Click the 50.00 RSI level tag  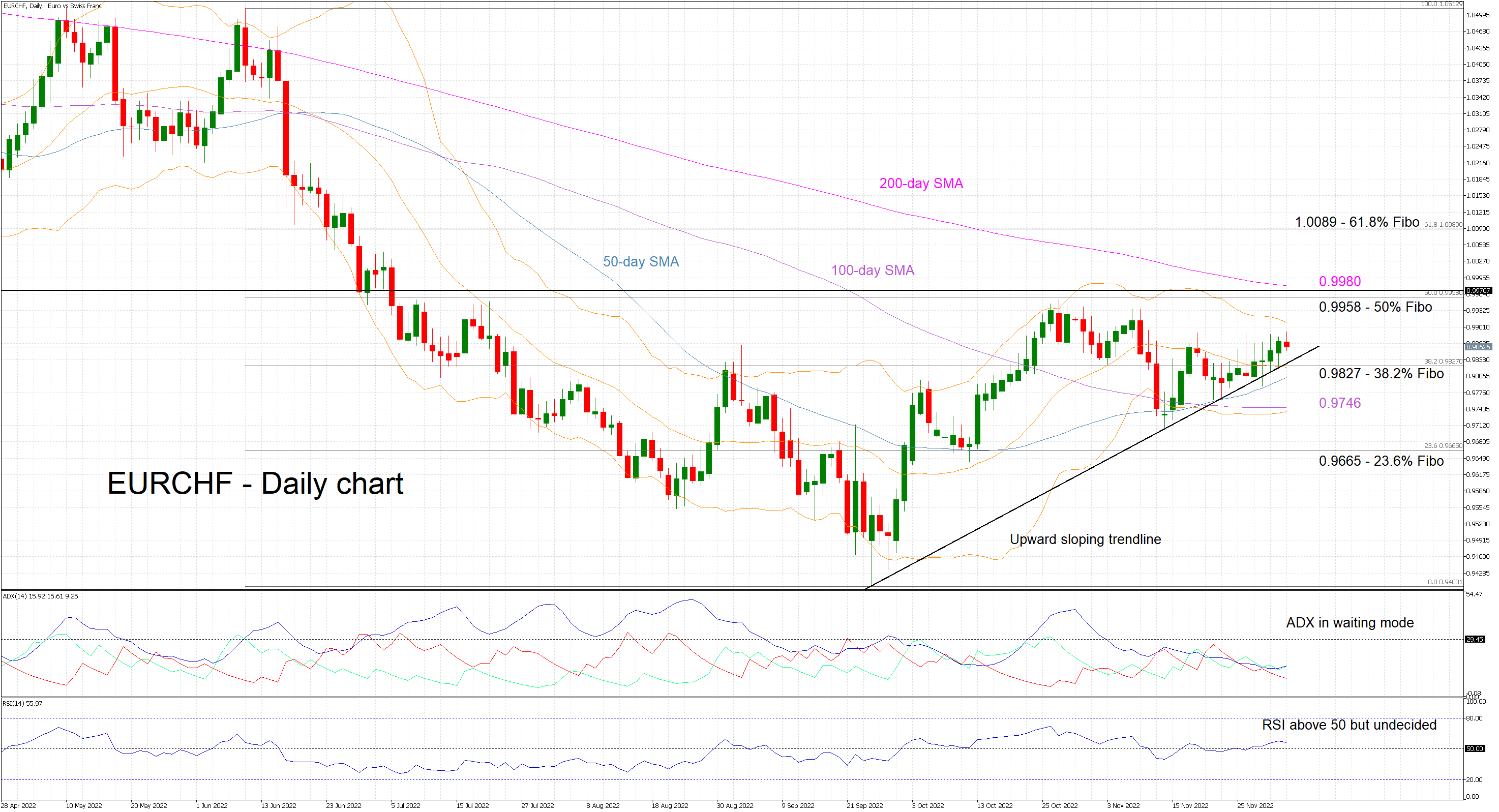coord(1475,748)
